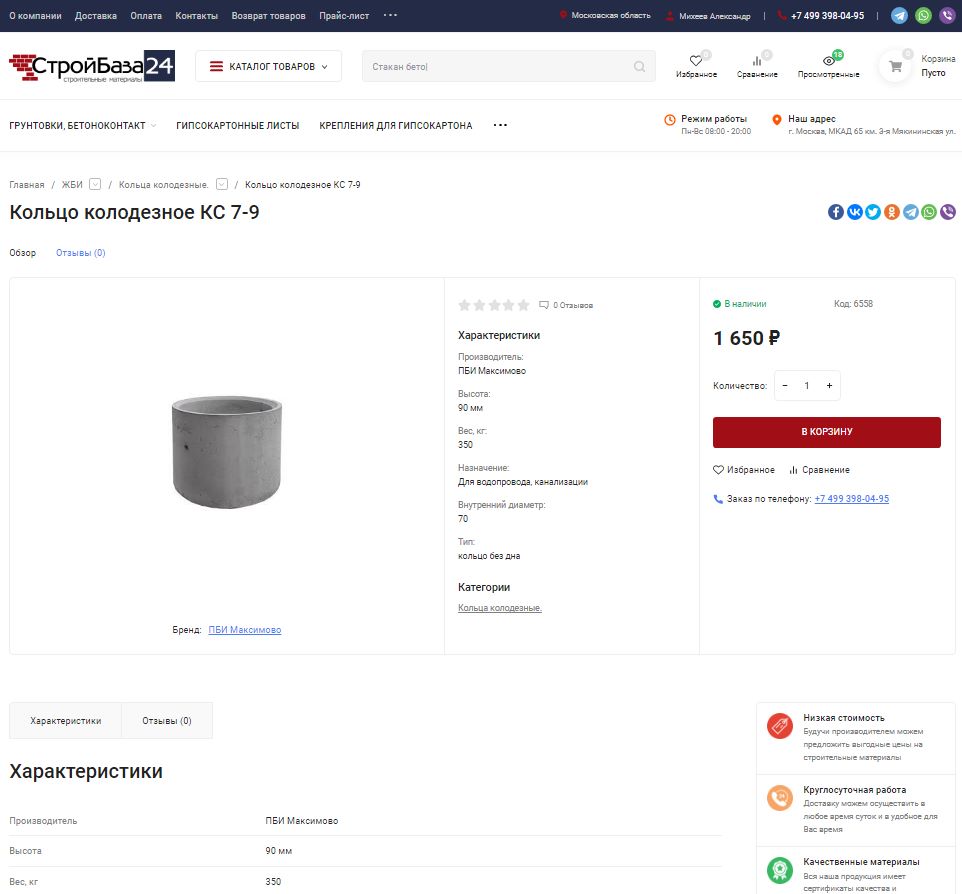Open О компании menu item

35,16
